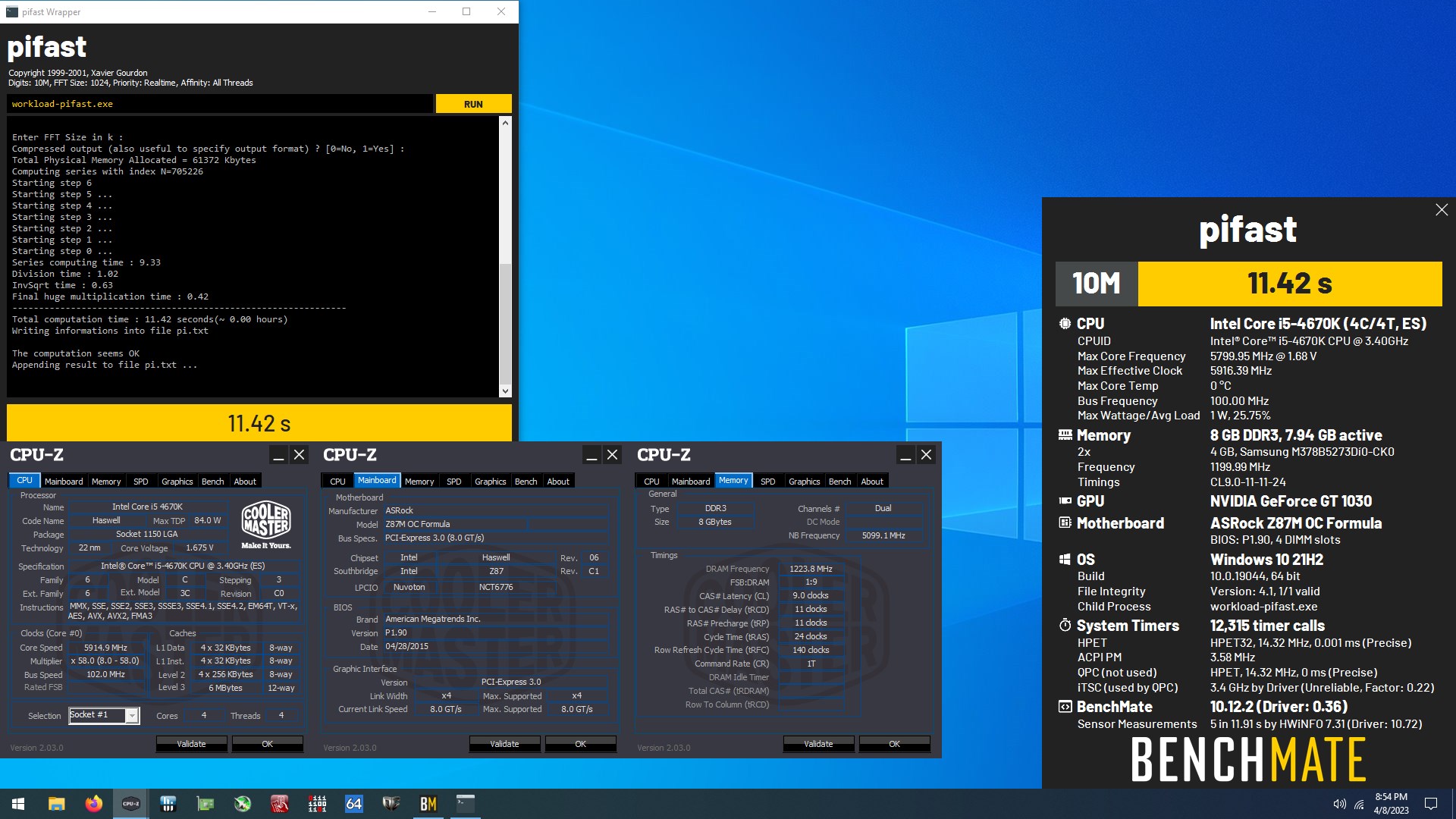Open the green arrow orb icon on the taskbar
1456x819 pixels.
pos(243,804)
